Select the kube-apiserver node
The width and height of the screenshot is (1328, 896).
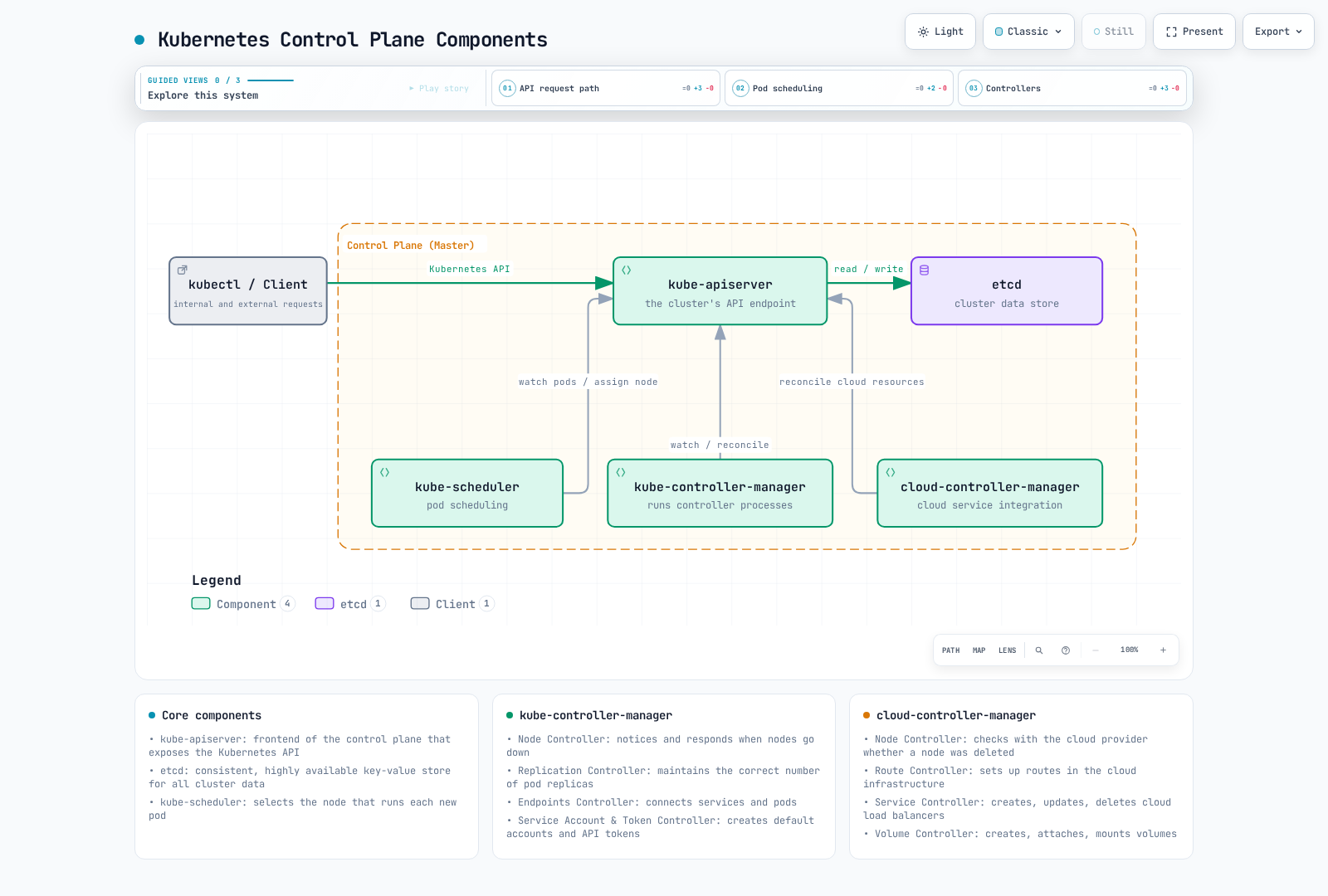click(720, 291)
